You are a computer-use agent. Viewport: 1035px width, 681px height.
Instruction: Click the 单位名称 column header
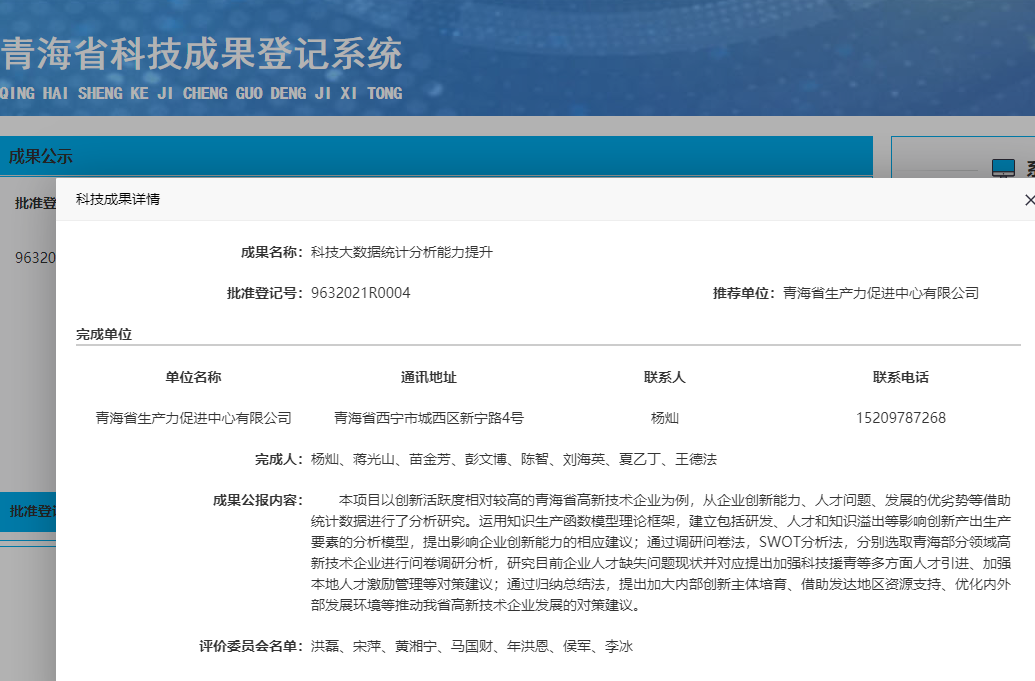click(193, 377)
